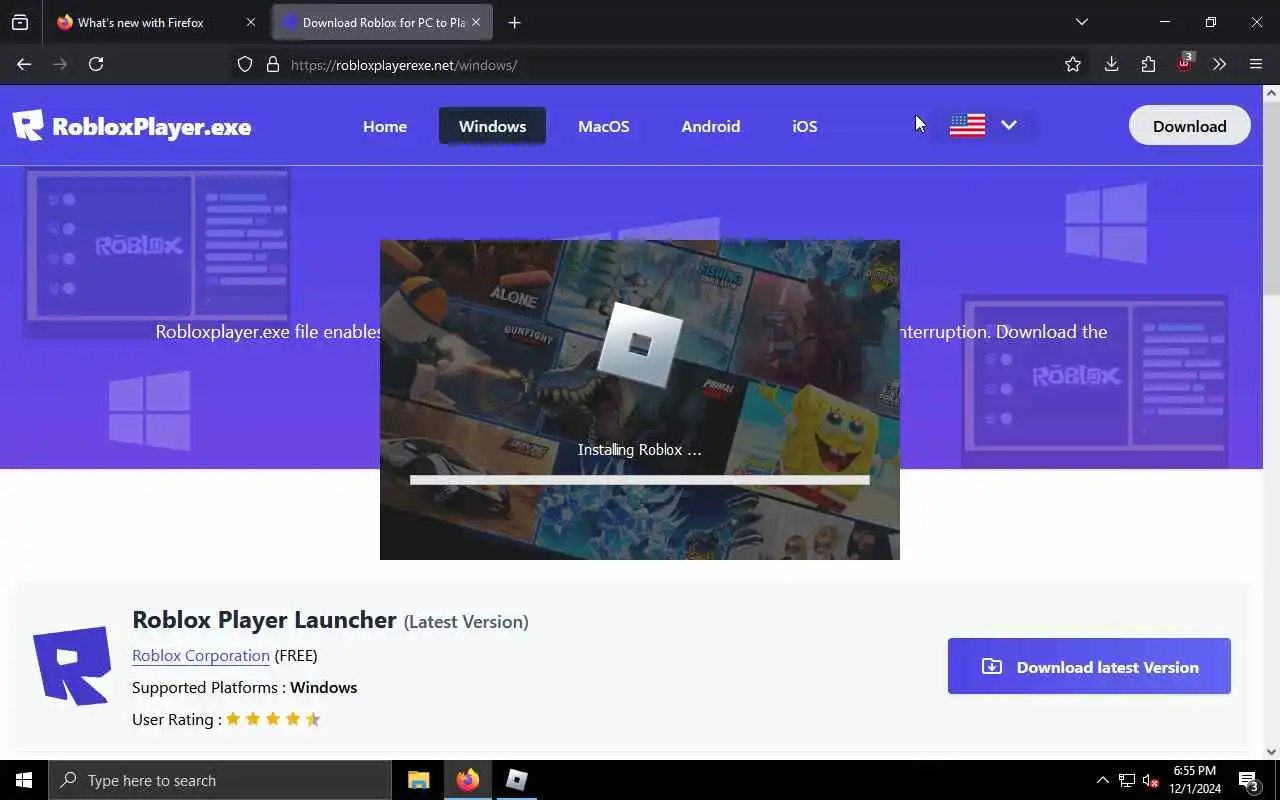Screen dimensions: 1280x800
Task: Open the Windows Start menu
Action: pos(24,780)
